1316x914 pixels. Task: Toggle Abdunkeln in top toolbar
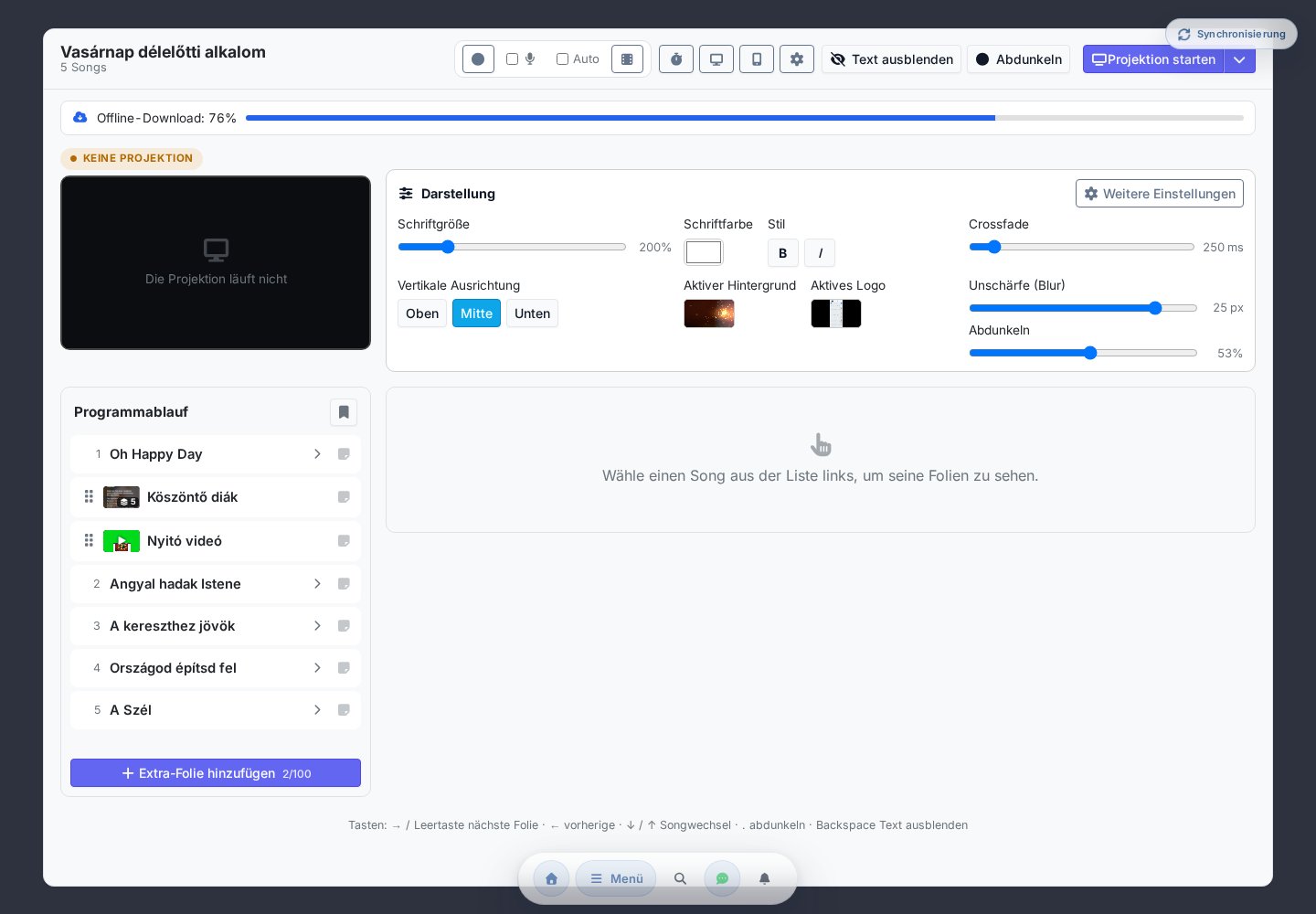pyautogui.click(x=1018, y=59)
